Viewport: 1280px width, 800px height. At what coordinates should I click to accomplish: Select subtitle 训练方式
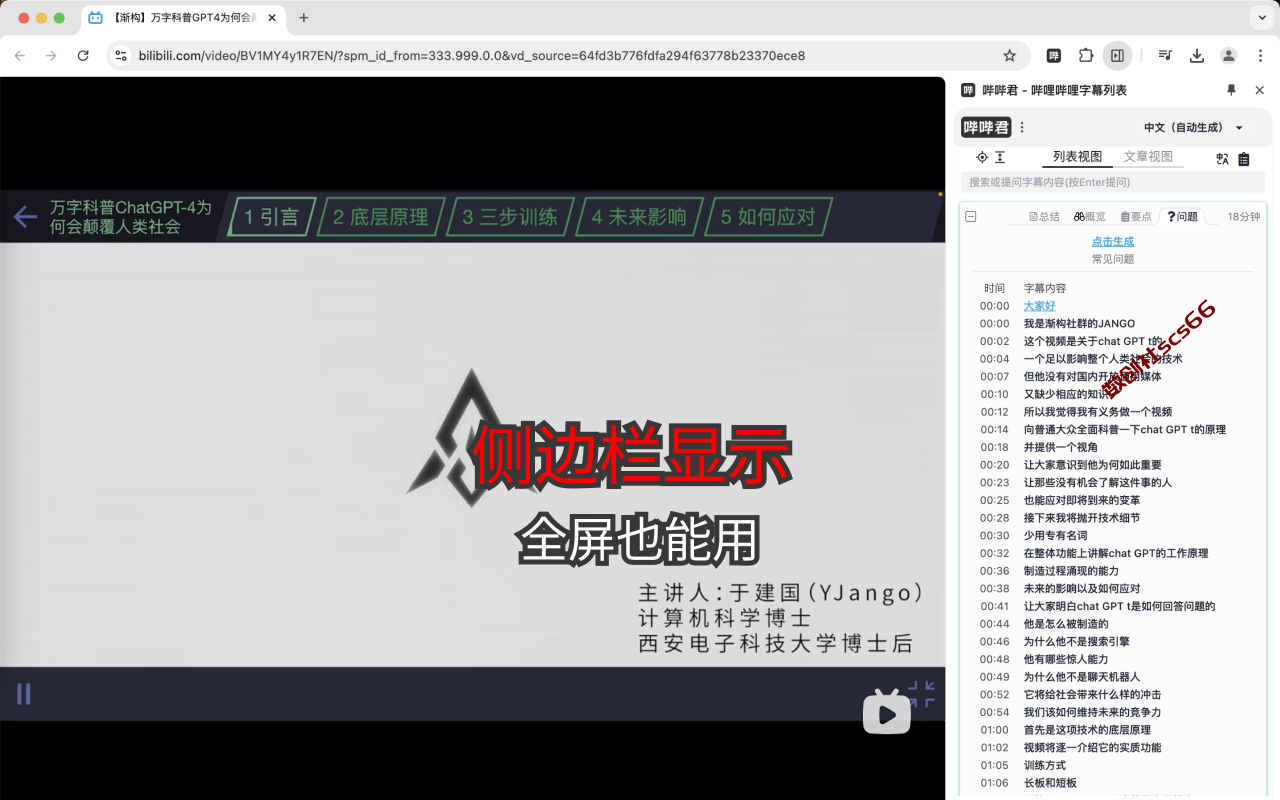pyautogui.click(x=1044, y=765)
